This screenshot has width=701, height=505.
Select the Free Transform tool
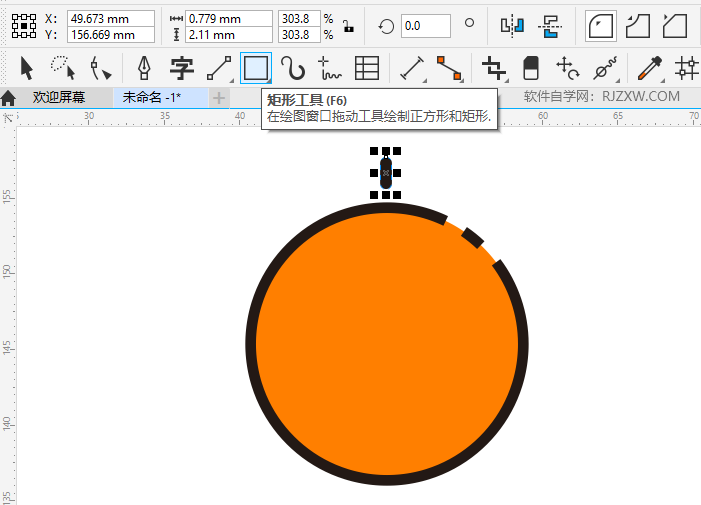click(567, 68)
